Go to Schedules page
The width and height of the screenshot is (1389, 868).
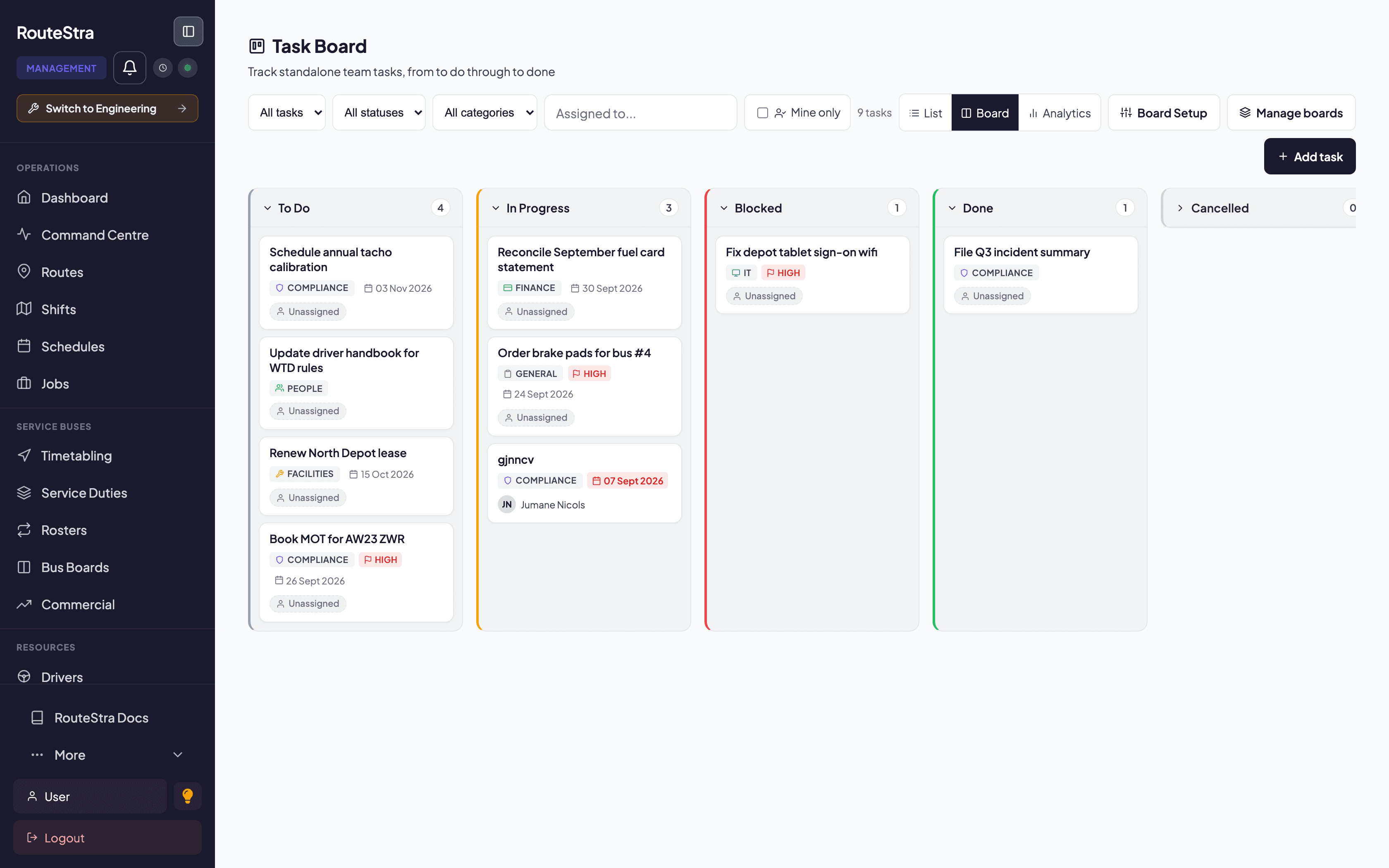pyautogui.click(x=107, y=346)
